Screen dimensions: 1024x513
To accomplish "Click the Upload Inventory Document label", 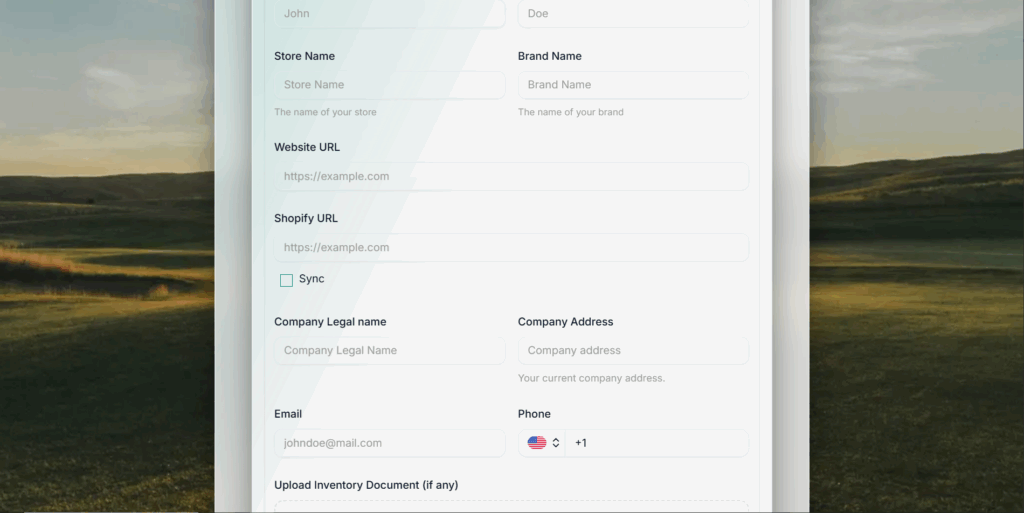I will click(366, 485).
